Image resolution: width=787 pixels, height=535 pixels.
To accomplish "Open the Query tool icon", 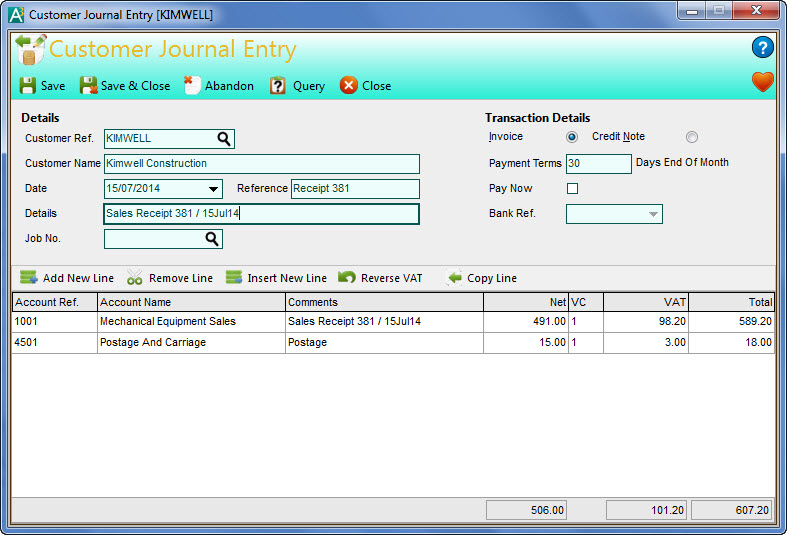I will (x=278, y=85).
